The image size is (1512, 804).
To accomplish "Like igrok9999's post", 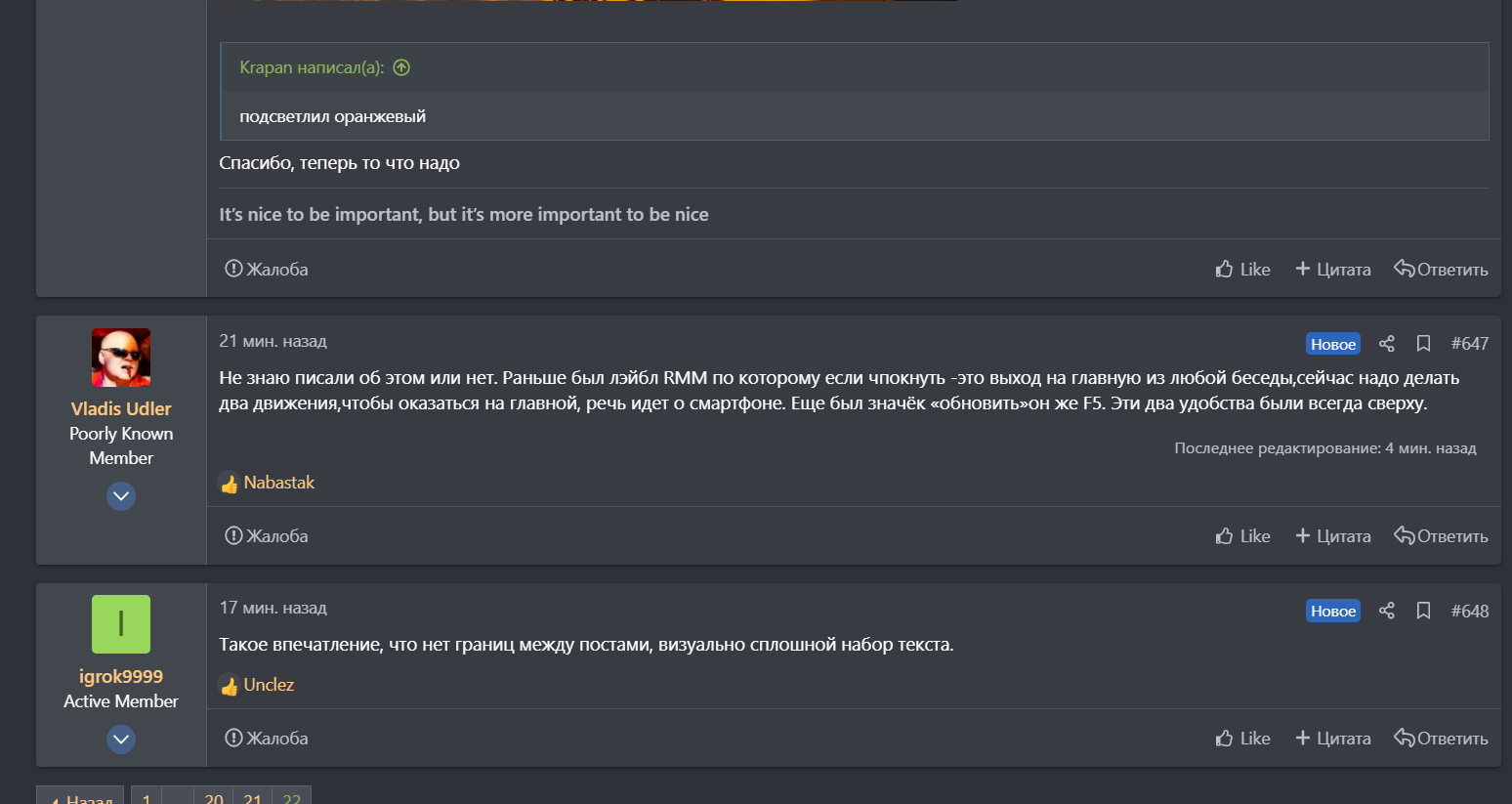I will click(1242, 739).
